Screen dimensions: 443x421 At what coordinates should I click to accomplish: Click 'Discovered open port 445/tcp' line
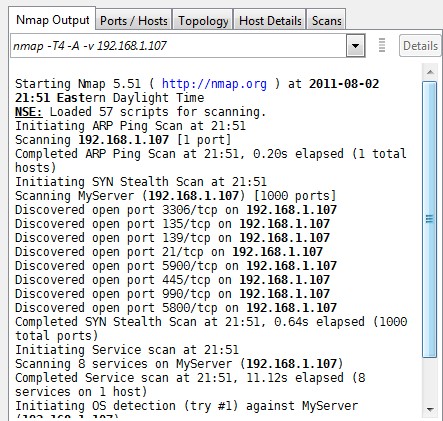click(x=172, y=280)
